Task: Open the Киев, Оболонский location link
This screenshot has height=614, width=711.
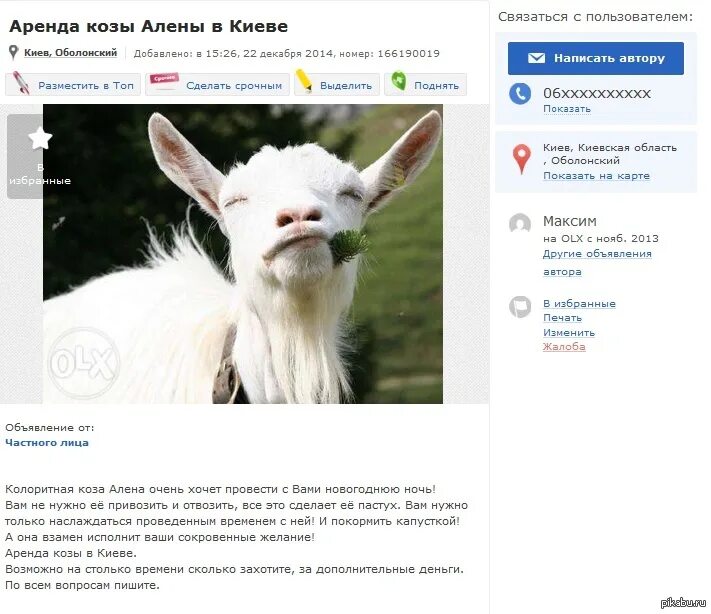Action: 70,53
